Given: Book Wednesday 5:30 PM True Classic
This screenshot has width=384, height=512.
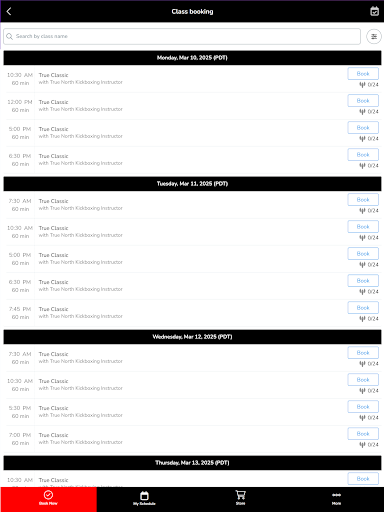Looking at the screenshot, I should (x=363, y=407).
